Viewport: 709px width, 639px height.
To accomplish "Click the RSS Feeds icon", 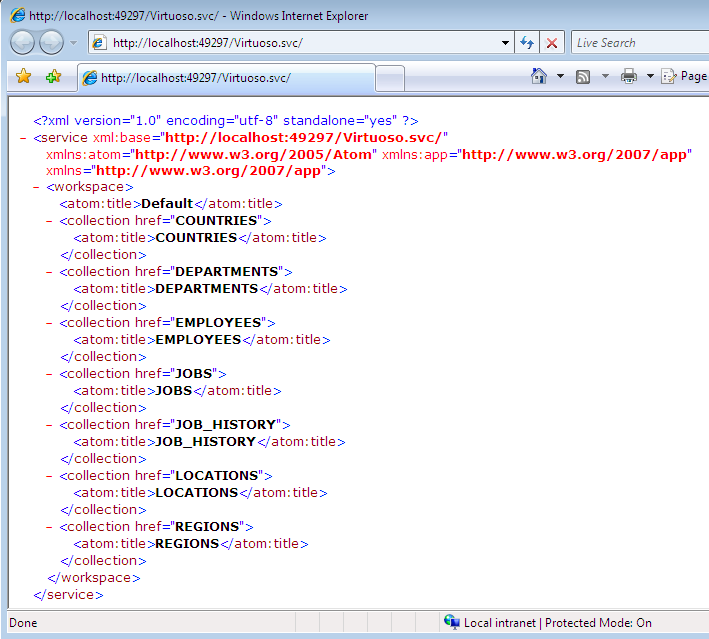I will 583,76.
